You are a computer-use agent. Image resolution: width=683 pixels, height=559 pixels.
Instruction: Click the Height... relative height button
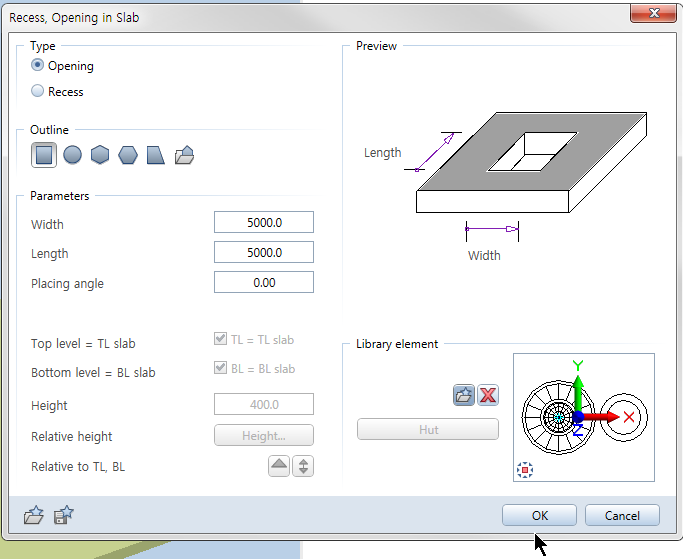coord(264,436)
